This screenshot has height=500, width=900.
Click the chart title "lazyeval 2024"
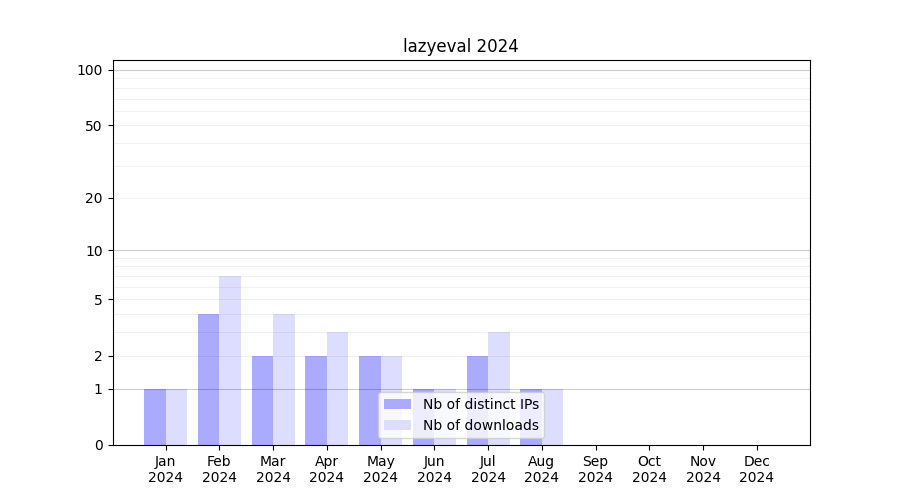pos(460,46)
